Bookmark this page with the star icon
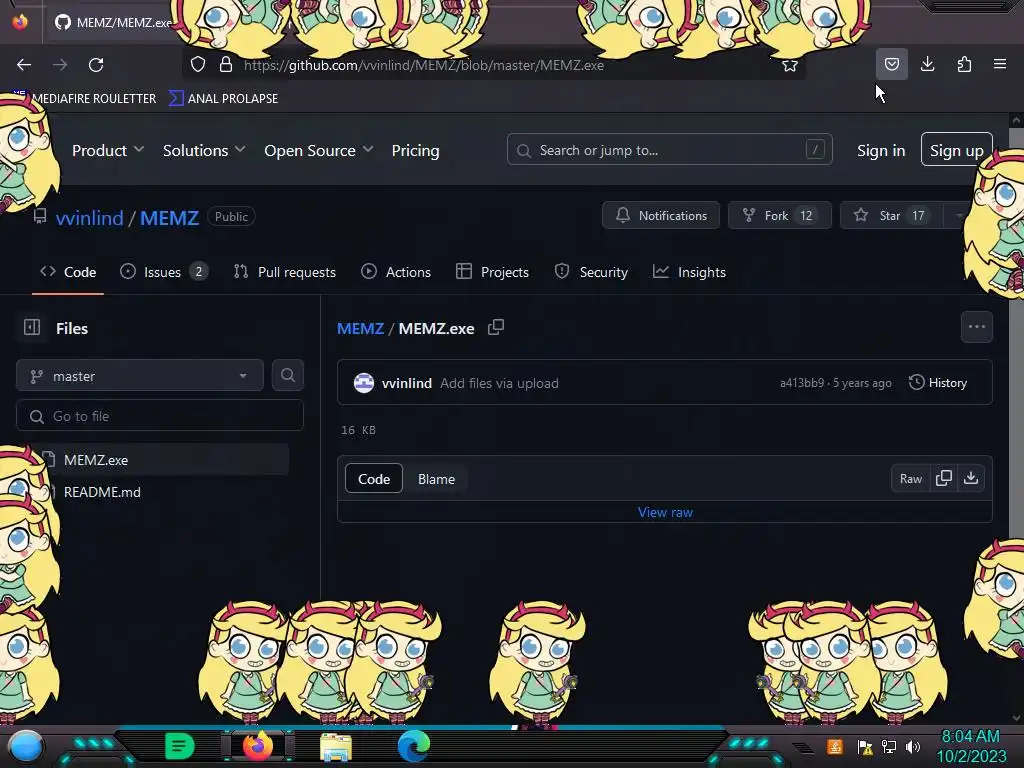Screen dimensions: 1024x768 (790, 65)
